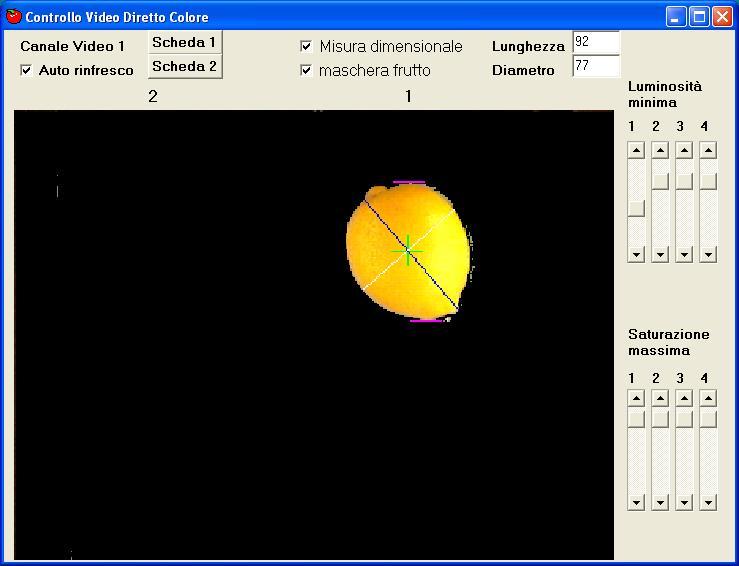Click down arrow of Saturazione massima slider 4
This screenshot has width=739, height=566.
tap(708, 502)
